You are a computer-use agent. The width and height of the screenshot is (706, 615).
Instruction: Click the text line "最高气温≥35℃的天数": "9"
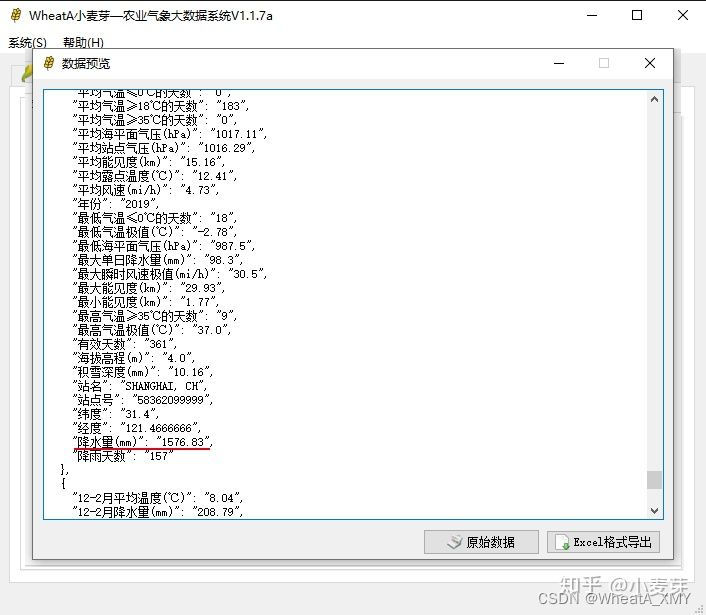tap(155, 316)
